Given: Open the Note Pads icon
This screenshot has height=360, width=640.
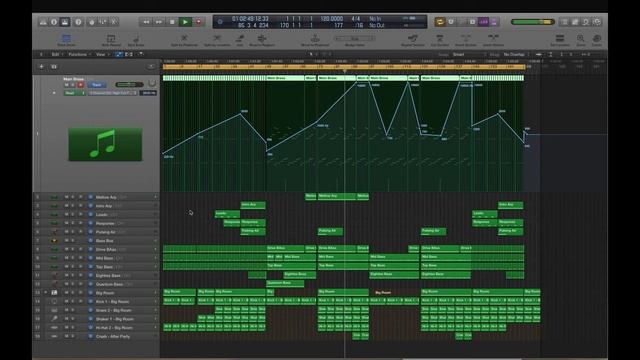Looking at the screenshot, I should [x=575, y=22].
